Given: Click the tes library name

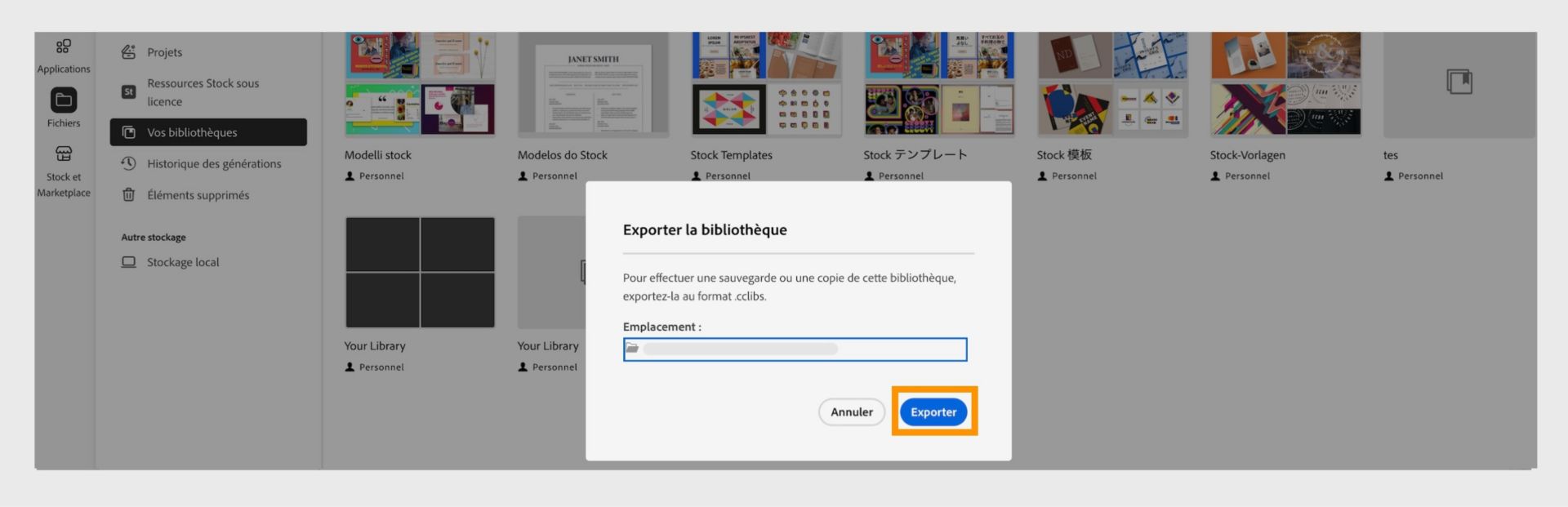Looking at the screenshot, I should pos(1390,155).
